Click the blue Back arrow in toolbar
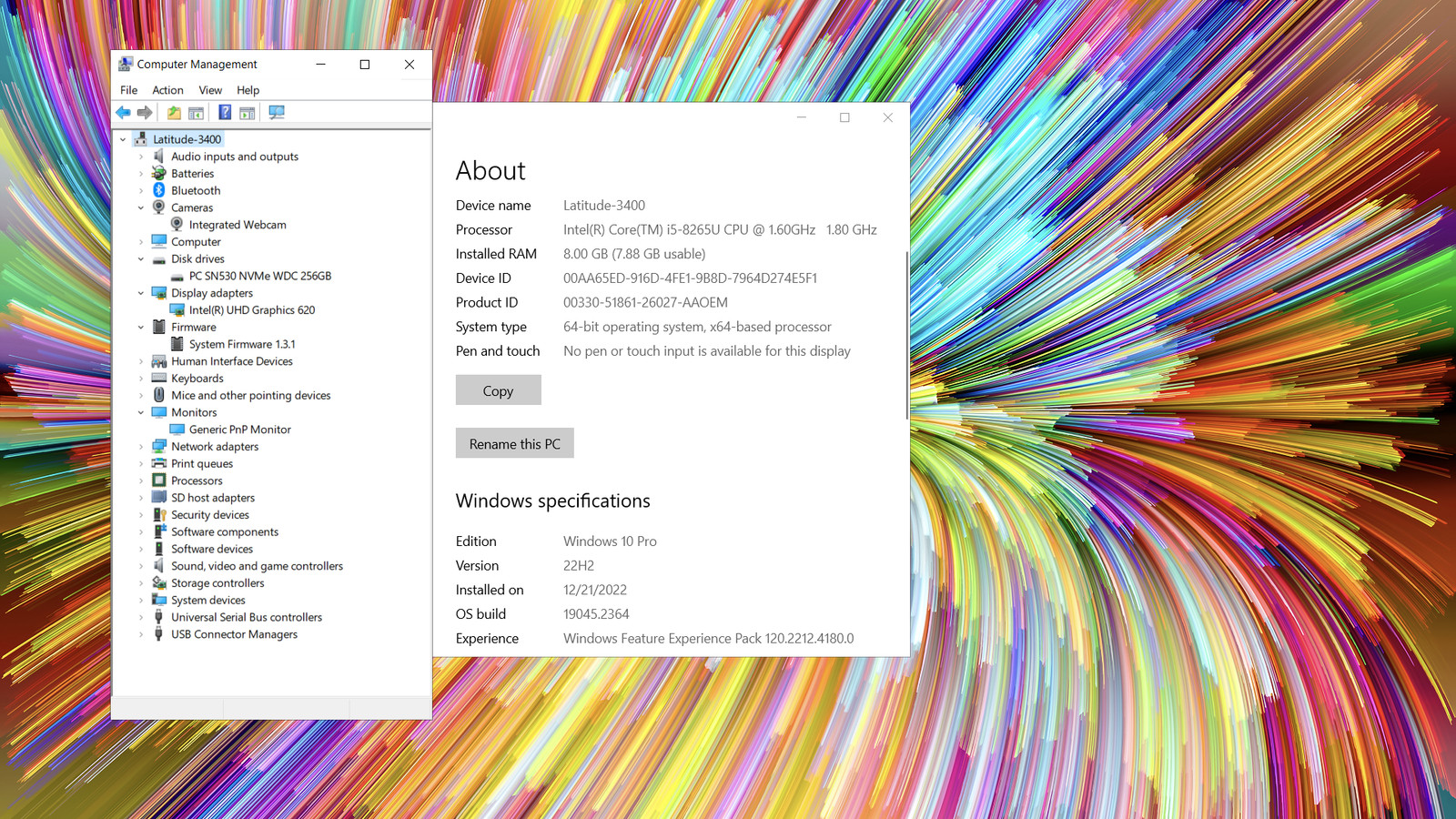 123,113
